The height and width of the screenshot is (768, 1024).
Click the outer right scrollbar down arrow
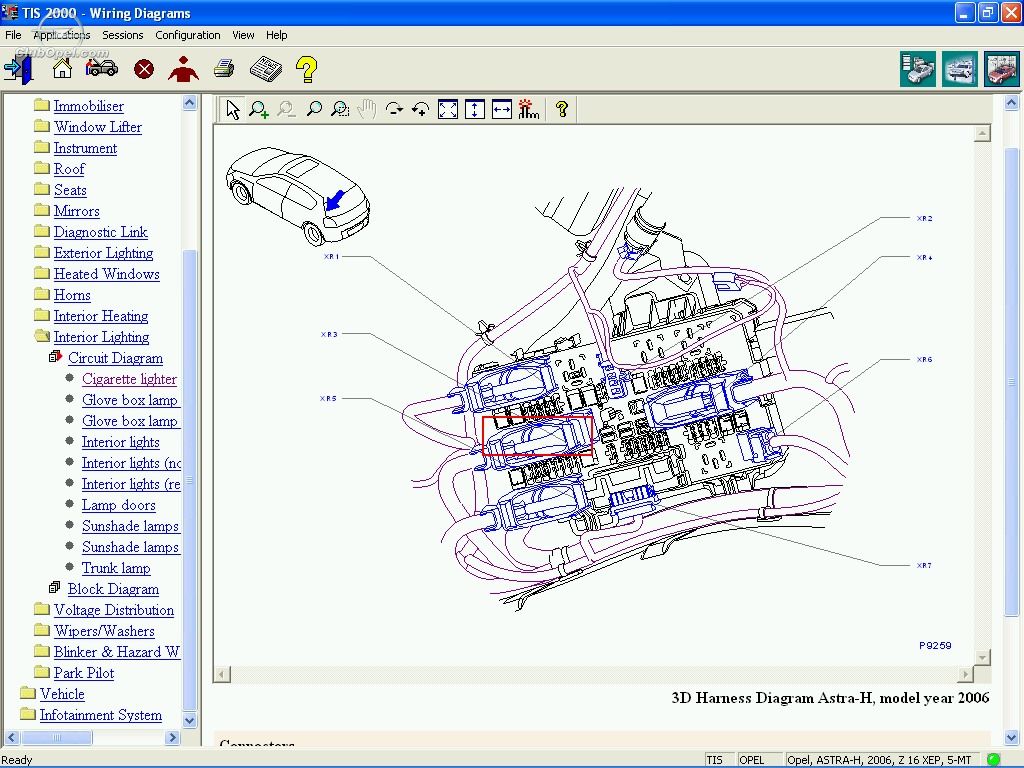(x=1011, y=737)
